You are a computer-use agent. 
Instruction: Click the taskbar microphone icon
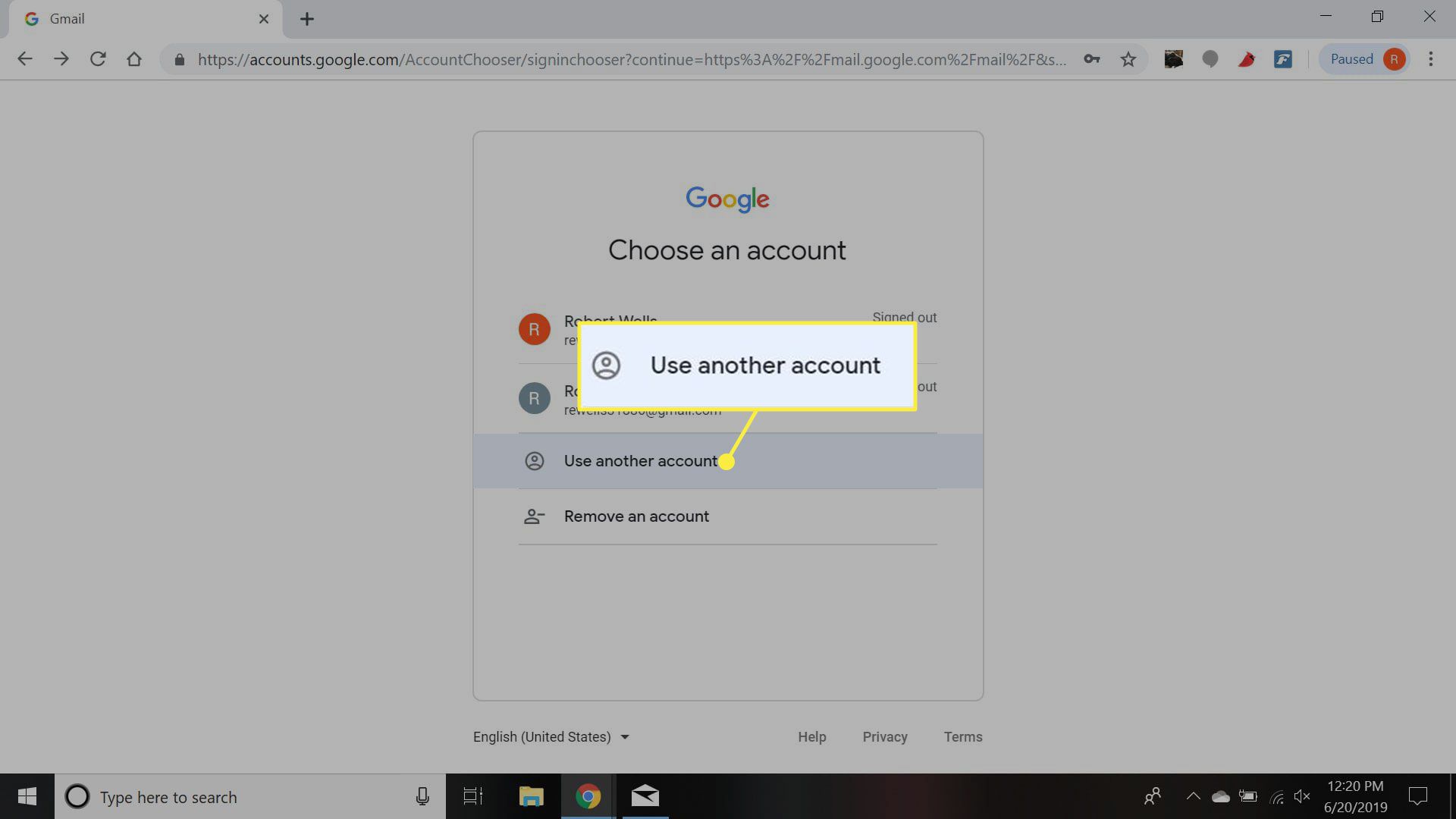click(x=422, y=796)
